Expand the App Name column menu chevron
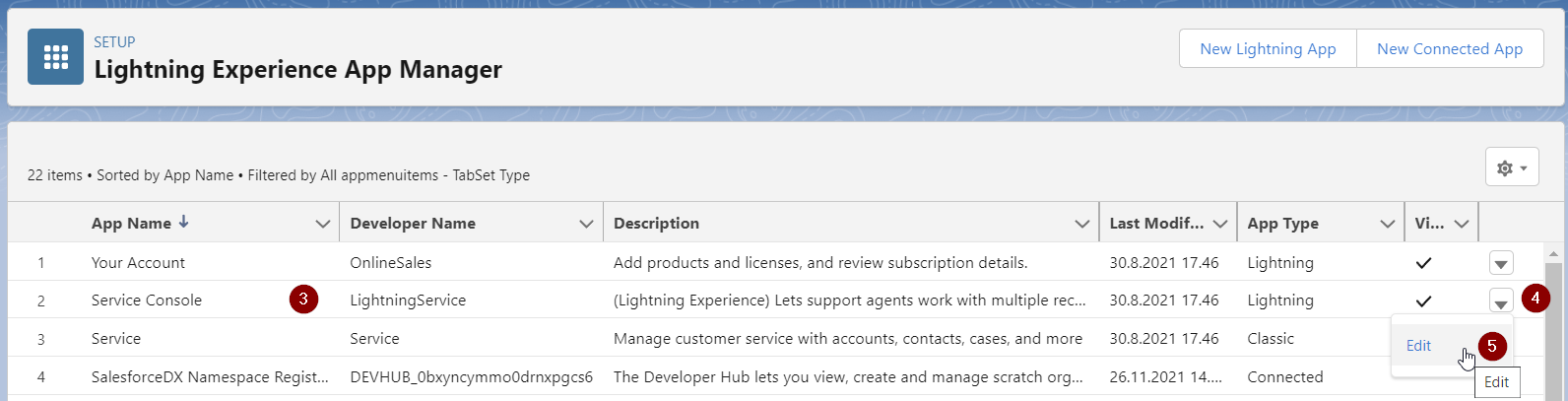This screenshot has width=1568, height=401. pos(322,224)
